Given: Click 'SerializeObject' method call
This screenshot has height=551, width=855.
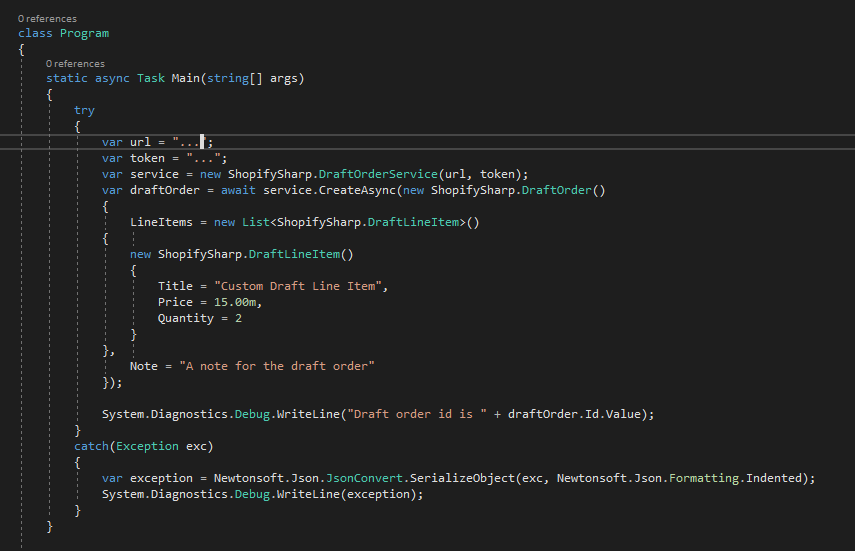Looking at the screenshot, I should point(462,478).
